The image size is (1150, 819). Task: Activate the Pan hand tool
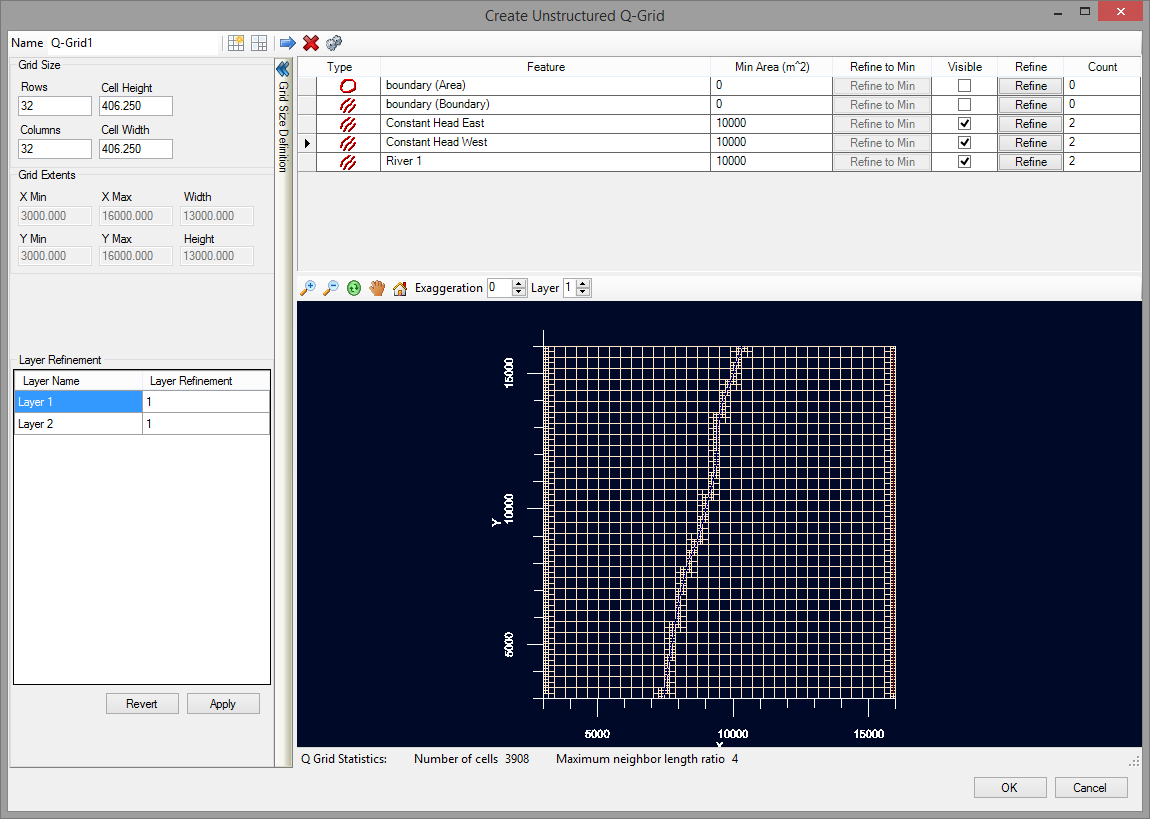(377, 288)
